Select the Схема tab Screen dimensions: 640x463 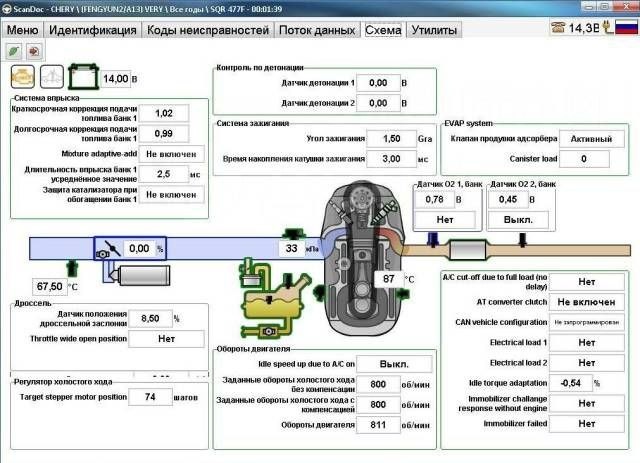383,30
